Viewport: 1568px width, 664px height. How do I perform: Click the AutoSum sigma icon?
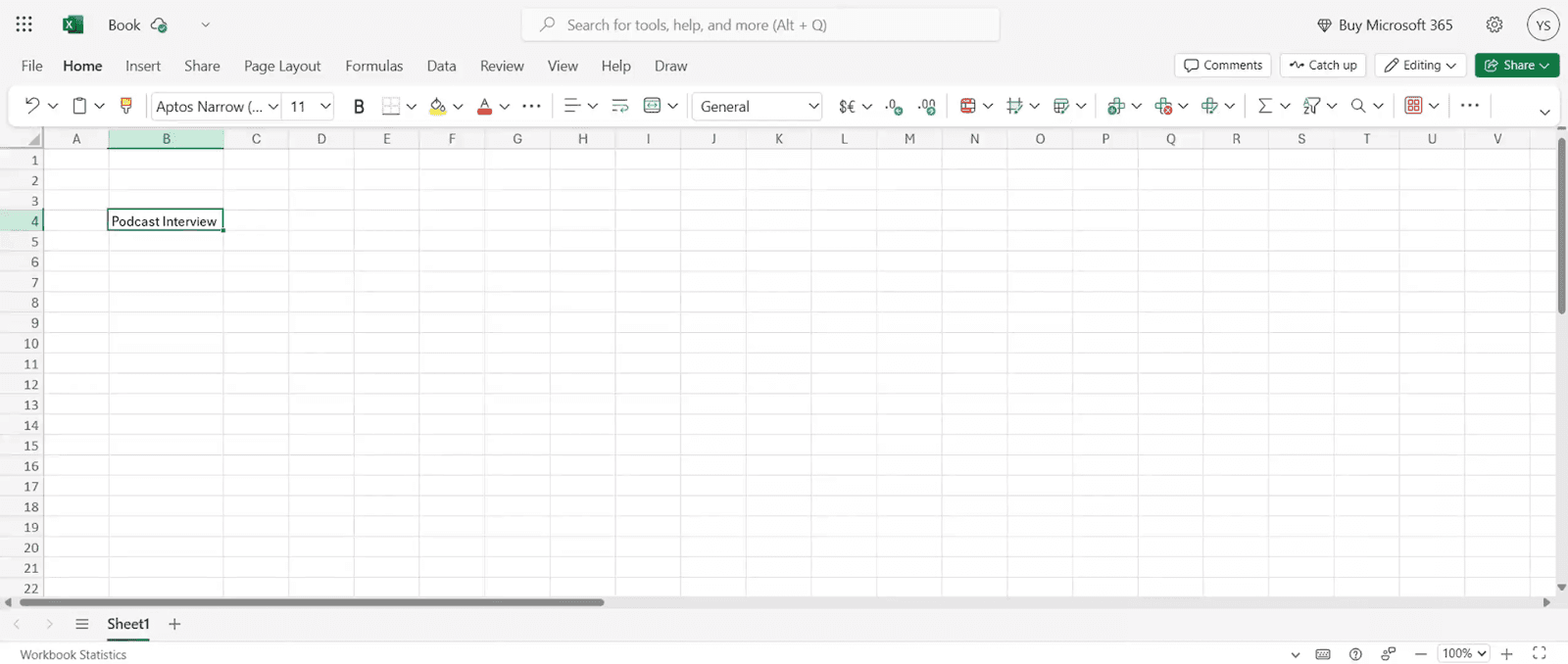[1265, 106]
